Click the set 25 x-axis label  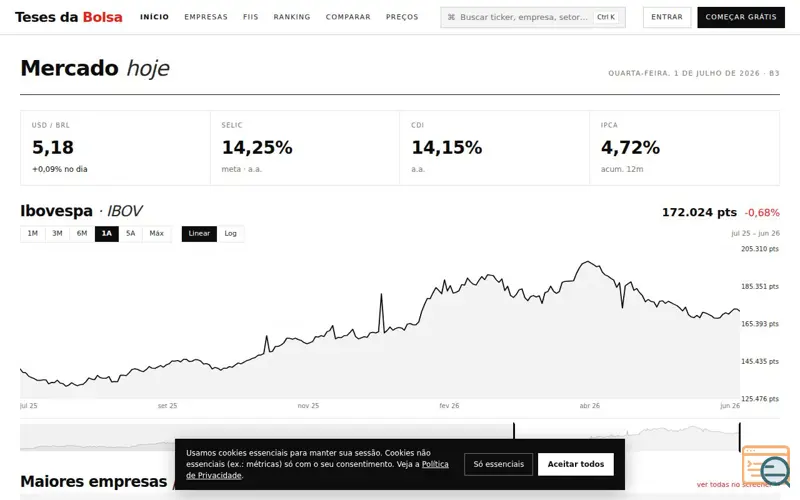point(167,406)
